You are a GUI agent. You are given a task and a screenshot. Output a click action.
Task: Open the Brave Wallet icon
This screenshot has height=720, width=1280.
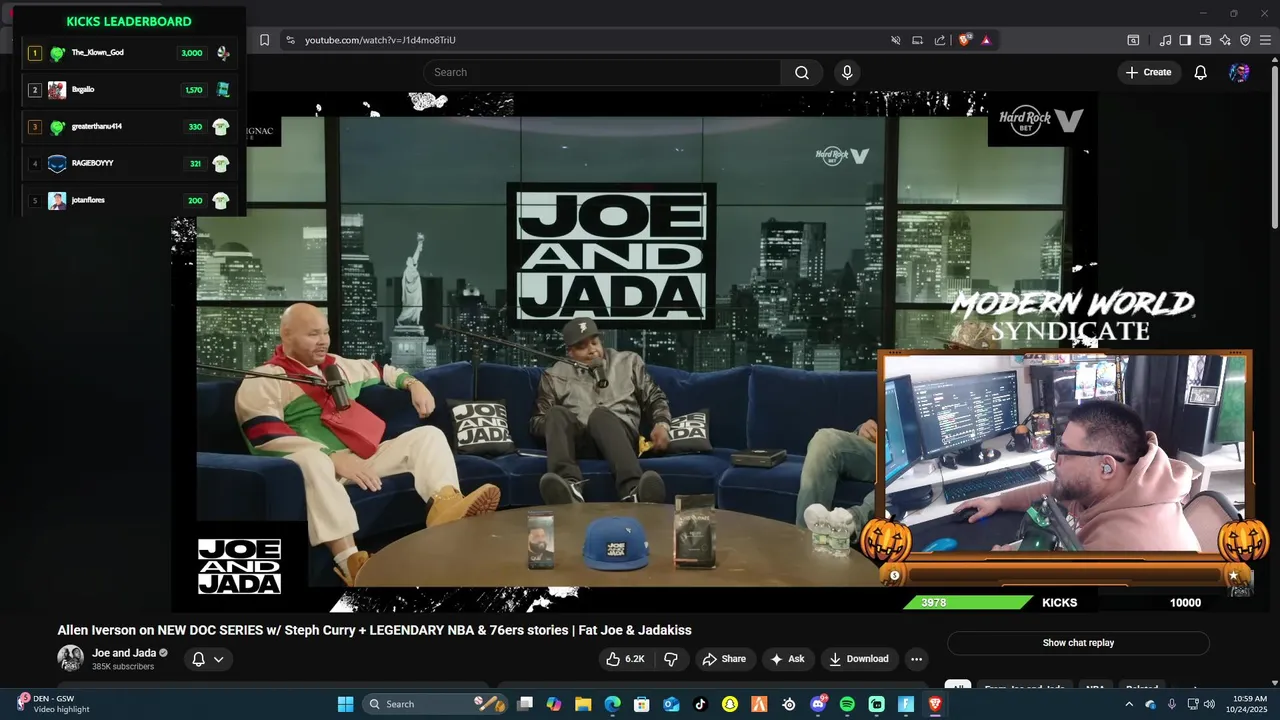1205,40
